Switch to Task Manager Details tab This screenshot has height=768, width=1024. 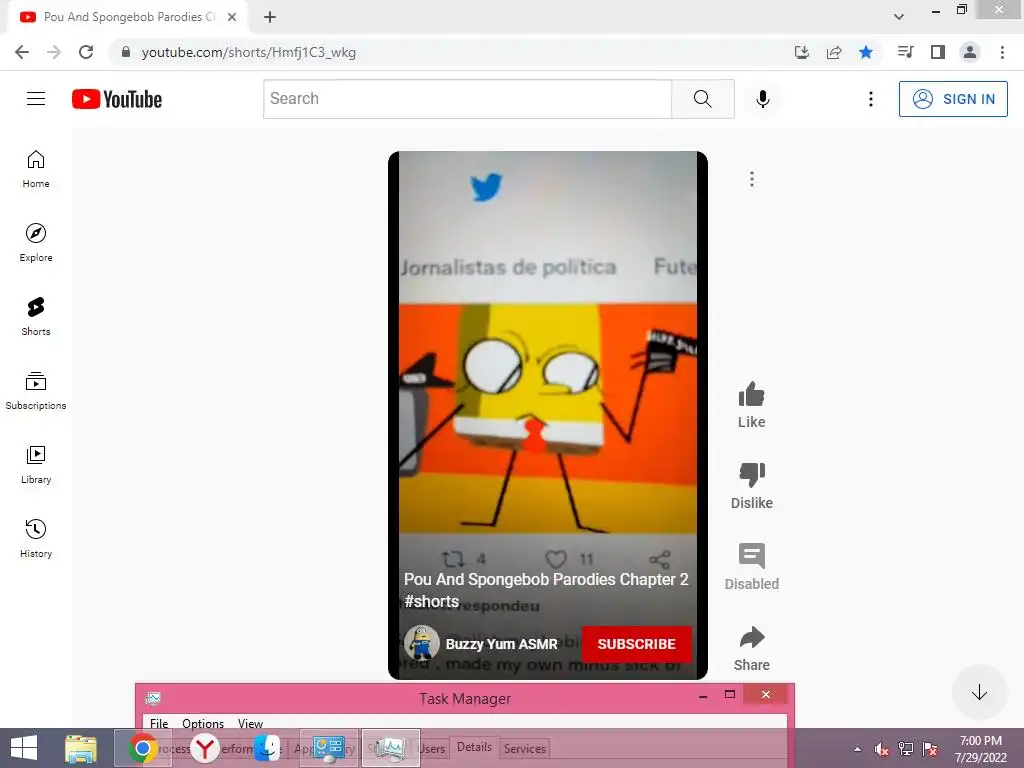pyautogui.click(x=474, y=746)
